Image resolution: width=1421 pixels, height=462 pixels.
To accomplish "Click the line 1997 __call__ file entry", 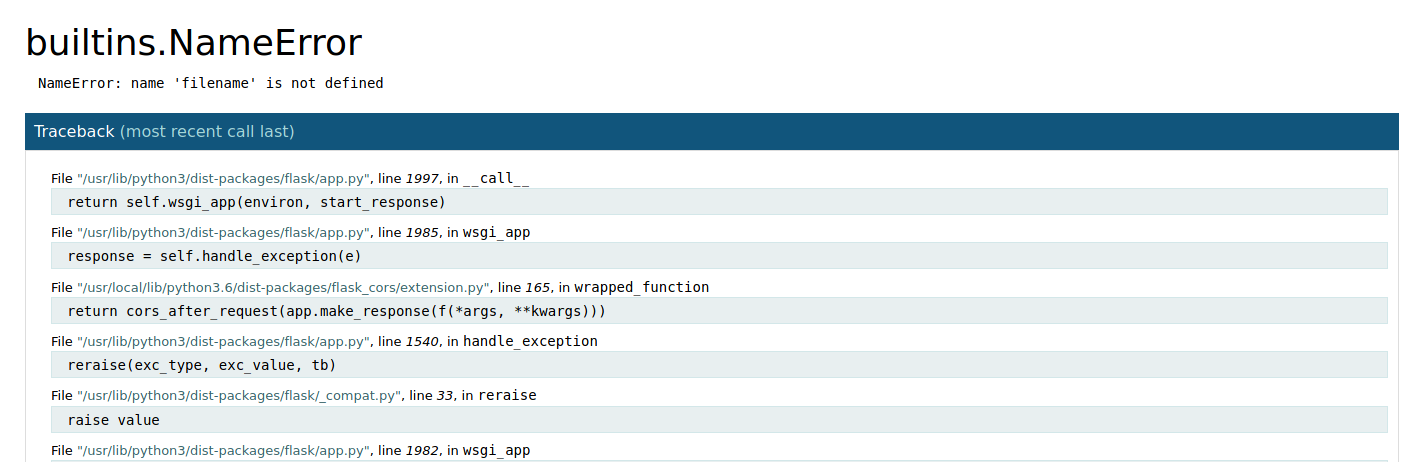I will pyautogui.click(x=290, y=178).
